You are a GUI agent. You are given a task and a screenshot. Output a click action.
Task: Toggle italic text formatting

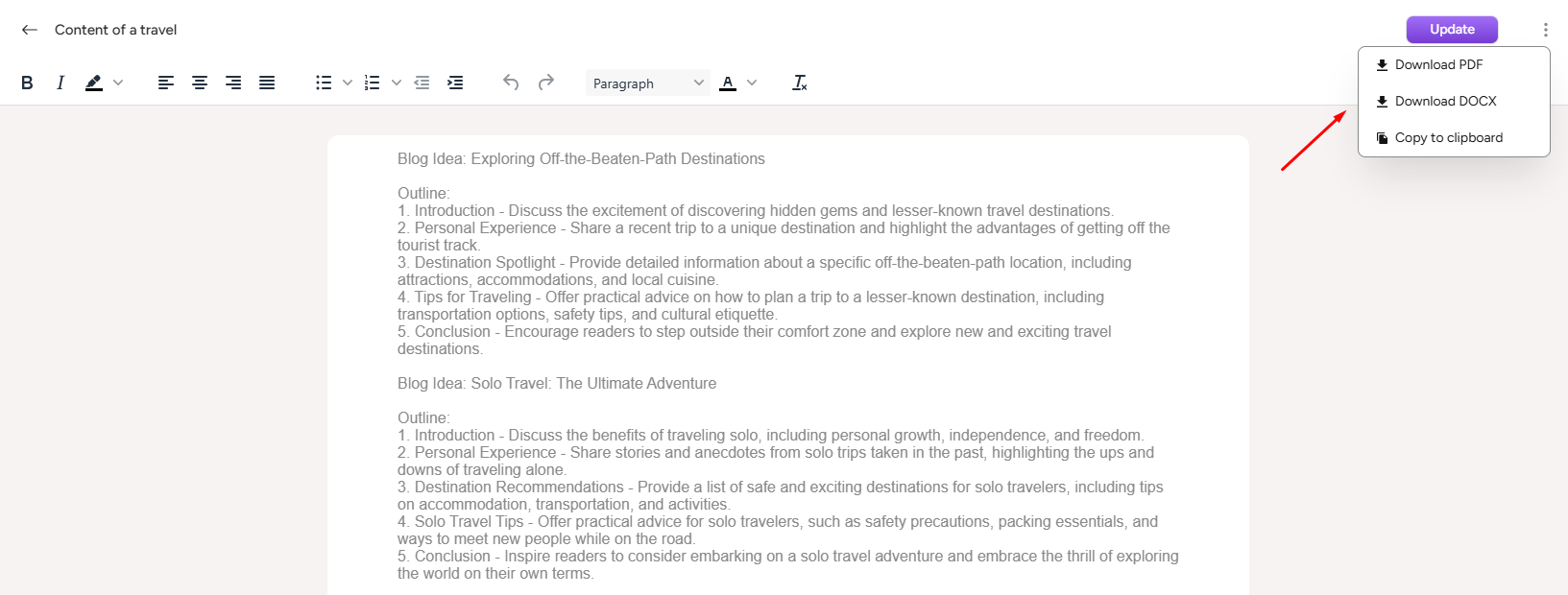[x=60, y=83]
